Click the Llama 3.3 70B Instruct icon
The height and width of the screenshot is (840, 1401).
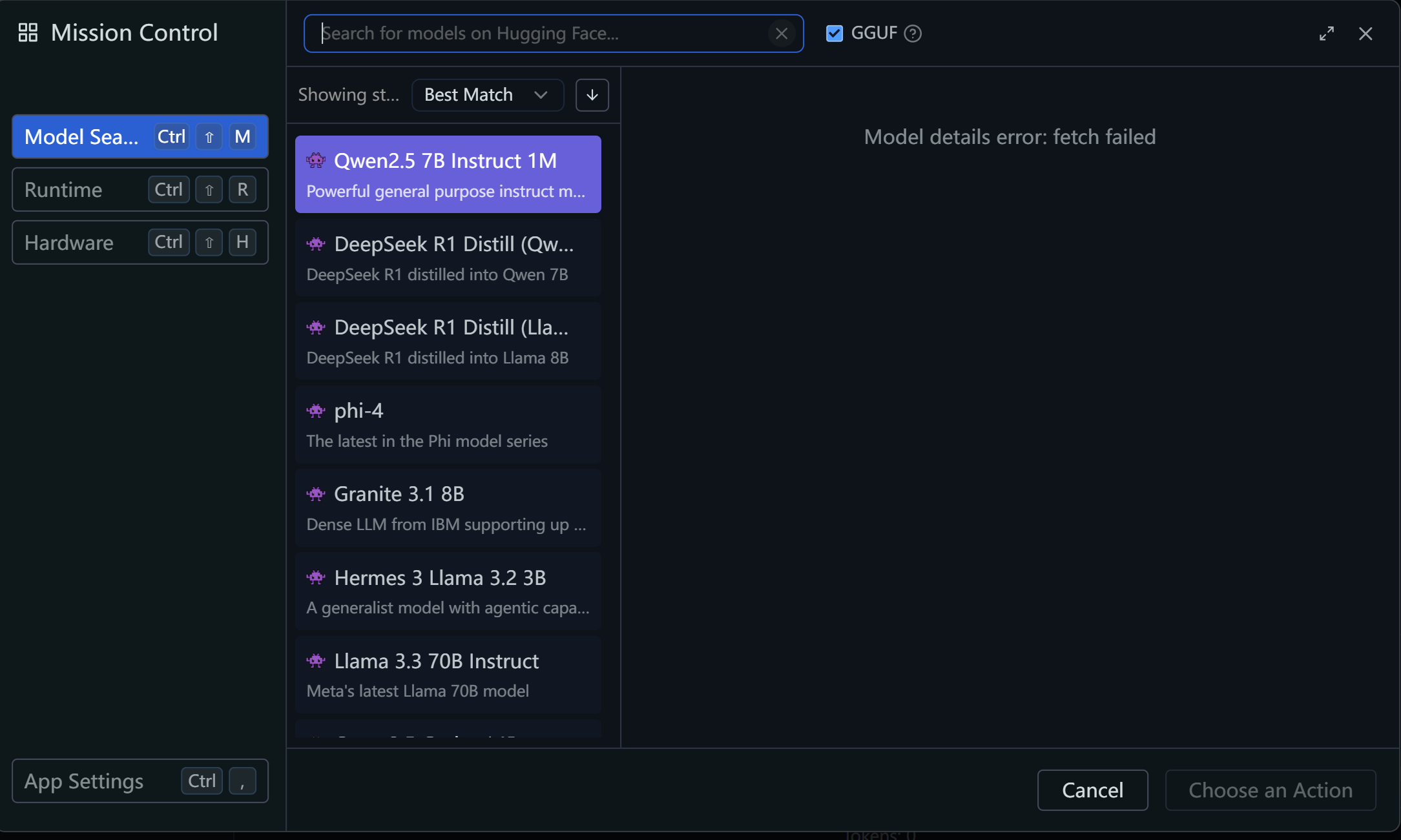coord(316,661)
